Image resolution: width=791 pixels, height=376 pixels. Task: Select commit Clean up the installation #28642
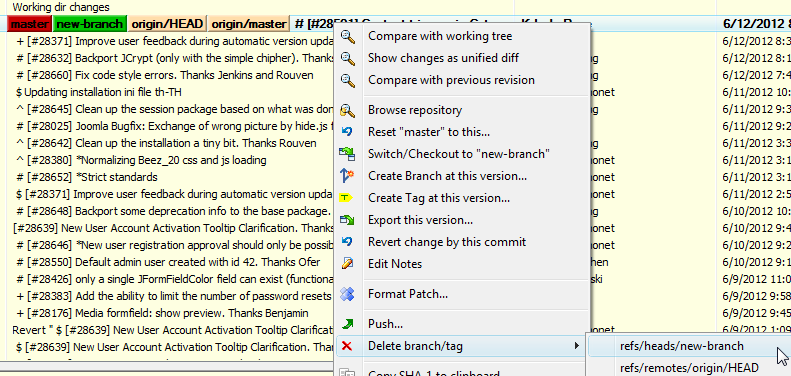pyautogui.click(x=166, y=143)
